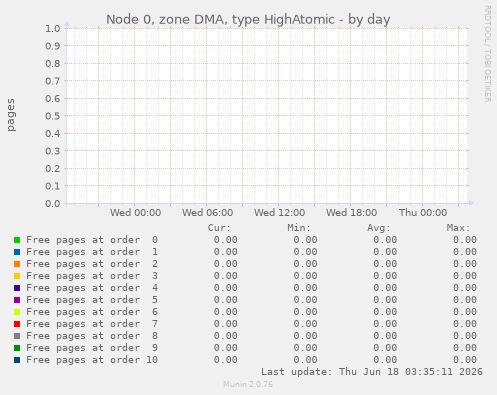The image size is (497, 395).
Task: Select 'Free pages at order 0' label
Action: point(92,240)
